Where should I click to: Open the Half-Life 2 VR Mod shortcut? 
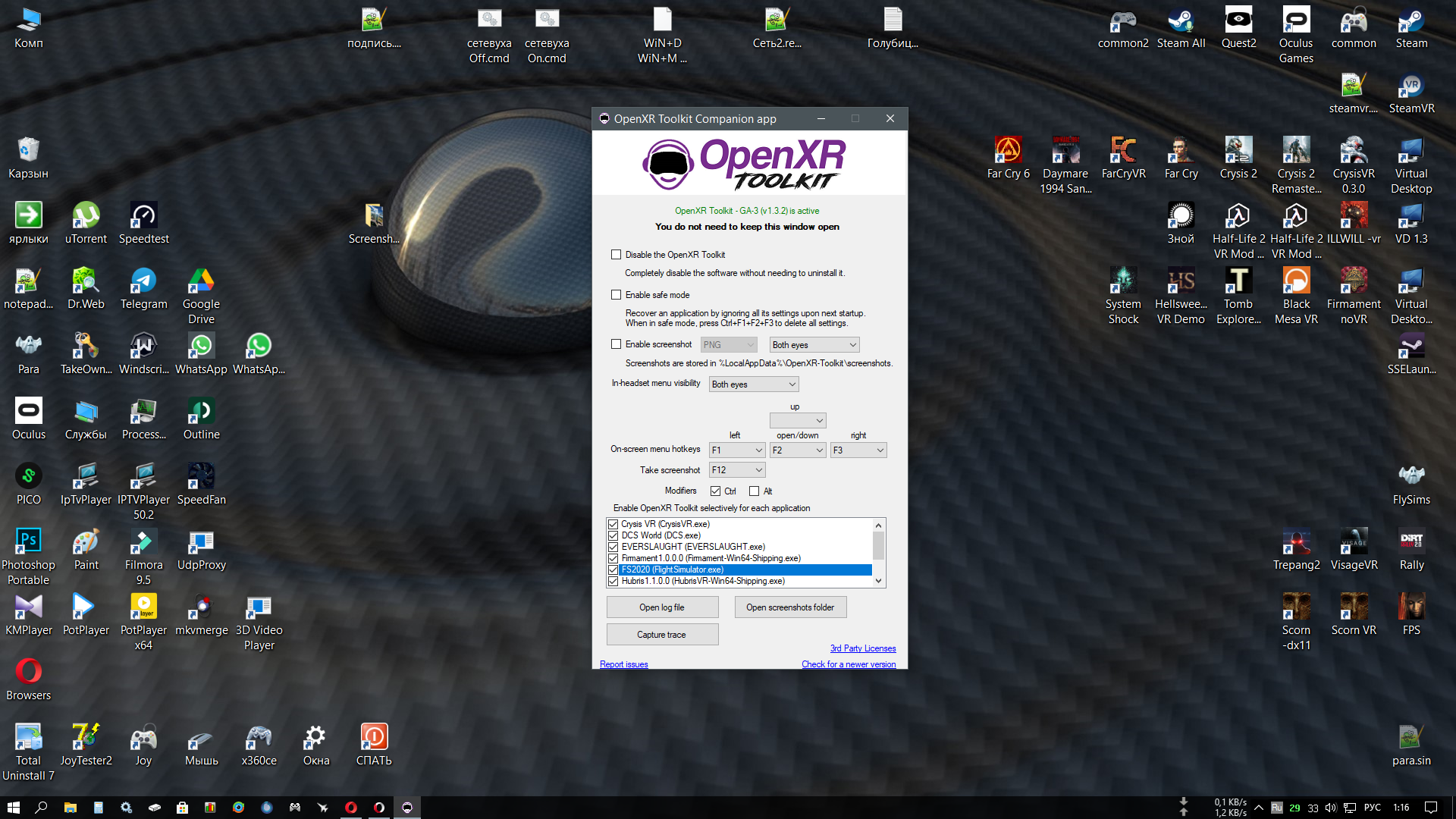(1238, 216)
